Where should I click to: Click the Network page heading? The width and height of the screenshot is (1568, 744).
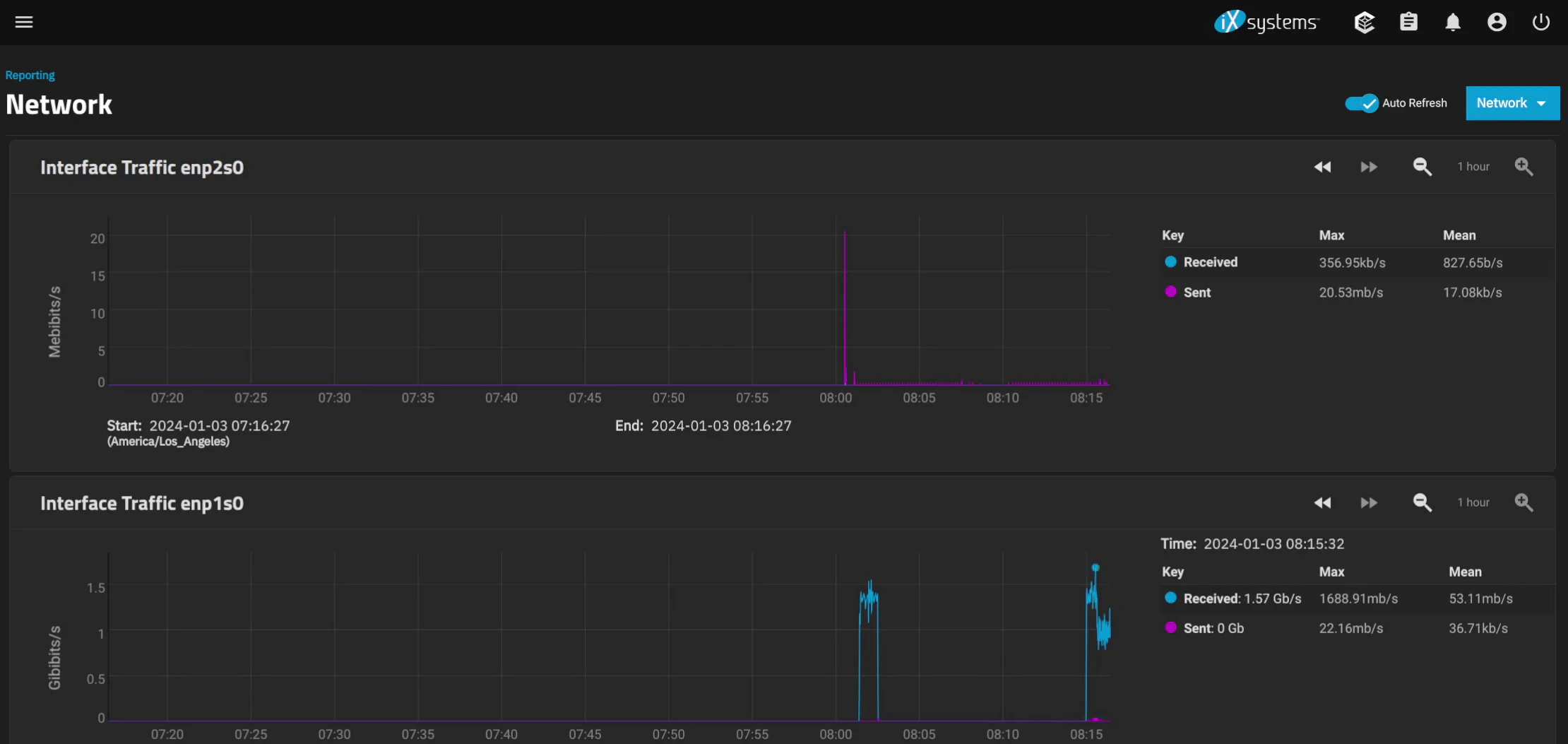click(x=59, y=105)
